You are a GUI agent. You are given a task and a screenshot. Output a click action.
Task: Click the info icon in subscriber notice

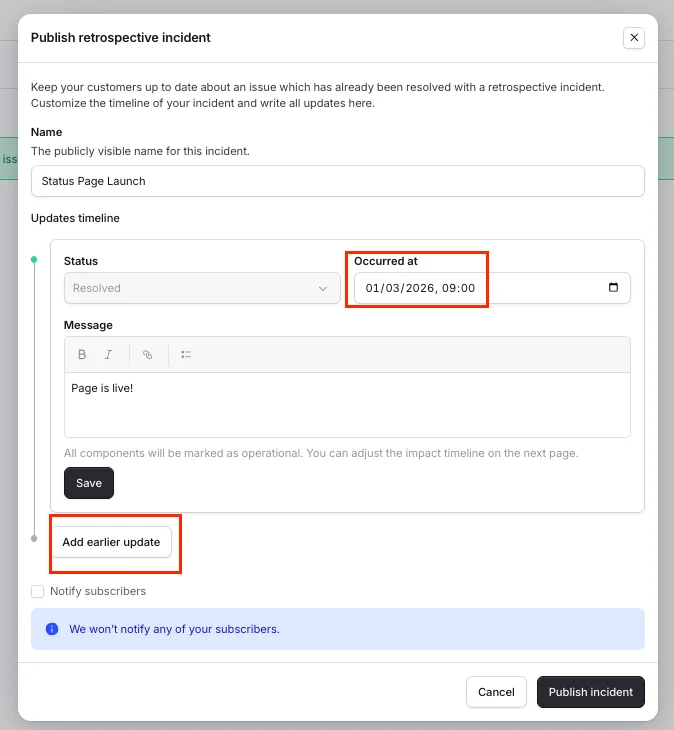coord(52,629)
